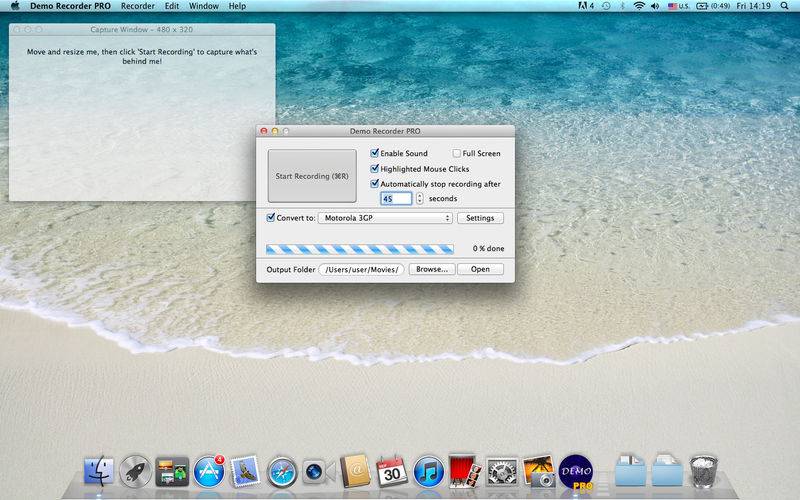Click the Bluetooth status icon

(622, 6)
